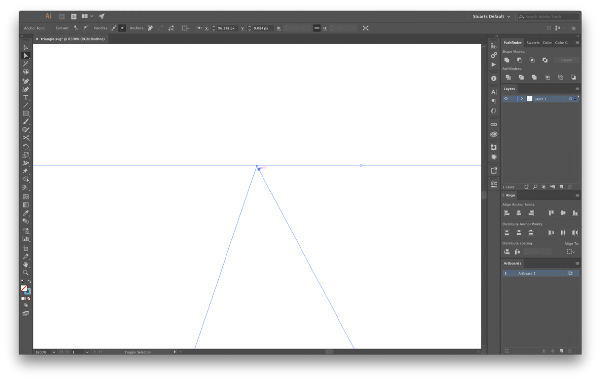
Task: Select the Lasso tool
Action: point(26,72)
